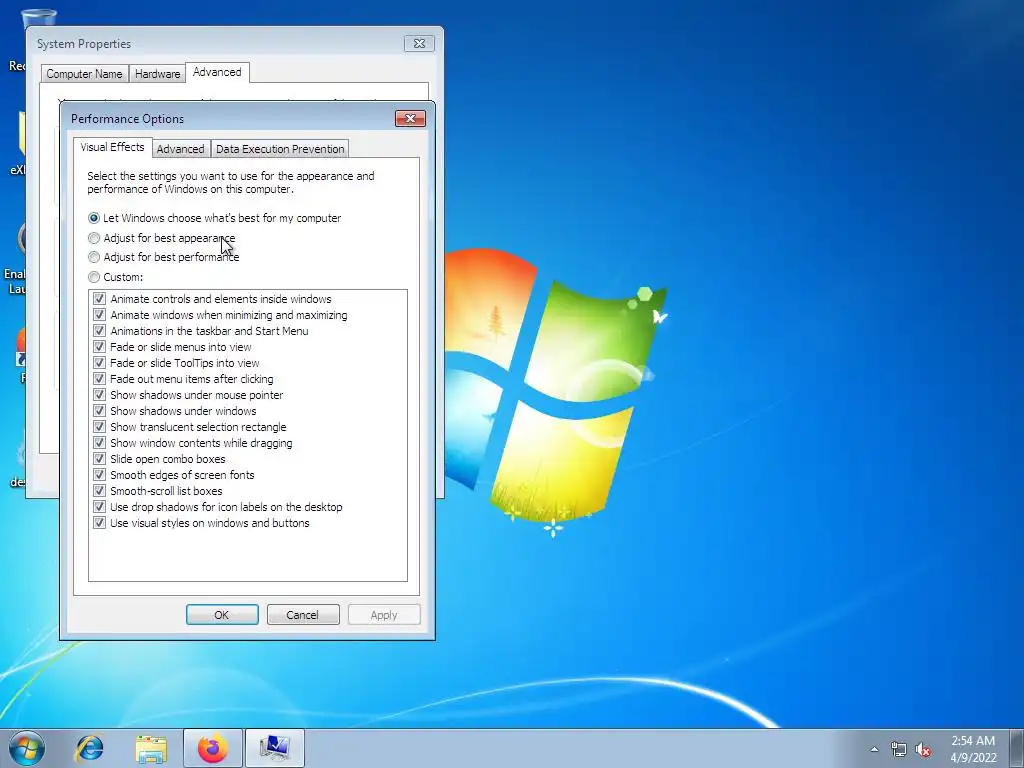This screenshot has height=768, width=1024.
Task: Close the Performance Options dialog
Action: 410,118
